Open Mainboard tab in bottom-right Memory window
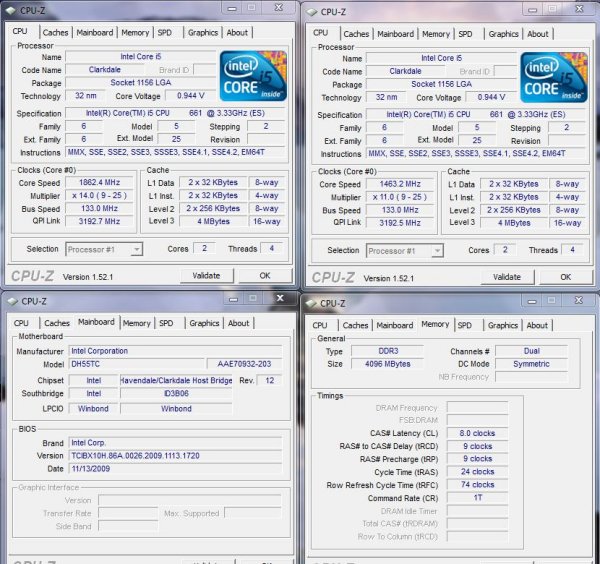 pos(395,325)
